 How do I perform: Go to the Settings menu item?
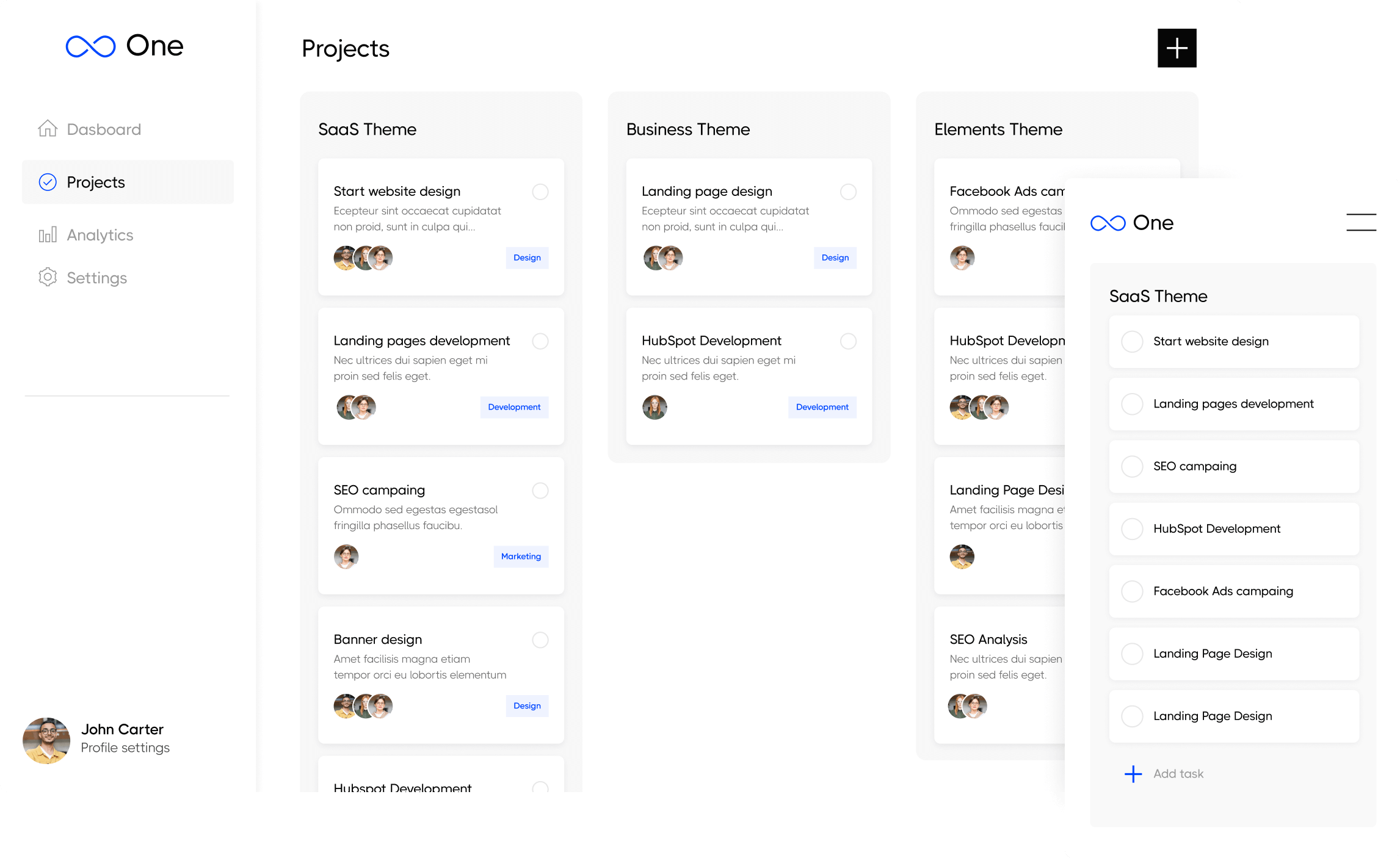[96, 278]
